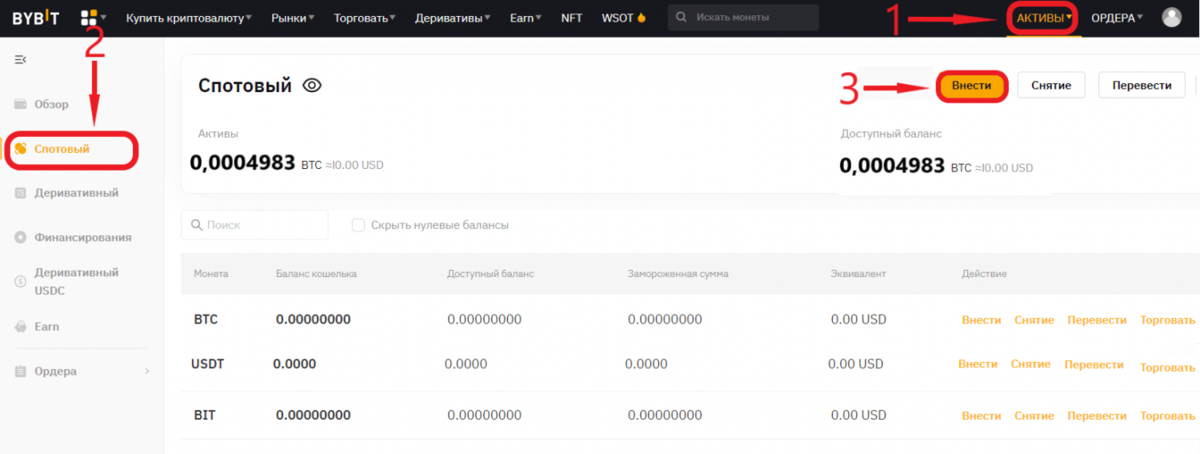Focus the Искать монеты search field

tap(743, 18)
